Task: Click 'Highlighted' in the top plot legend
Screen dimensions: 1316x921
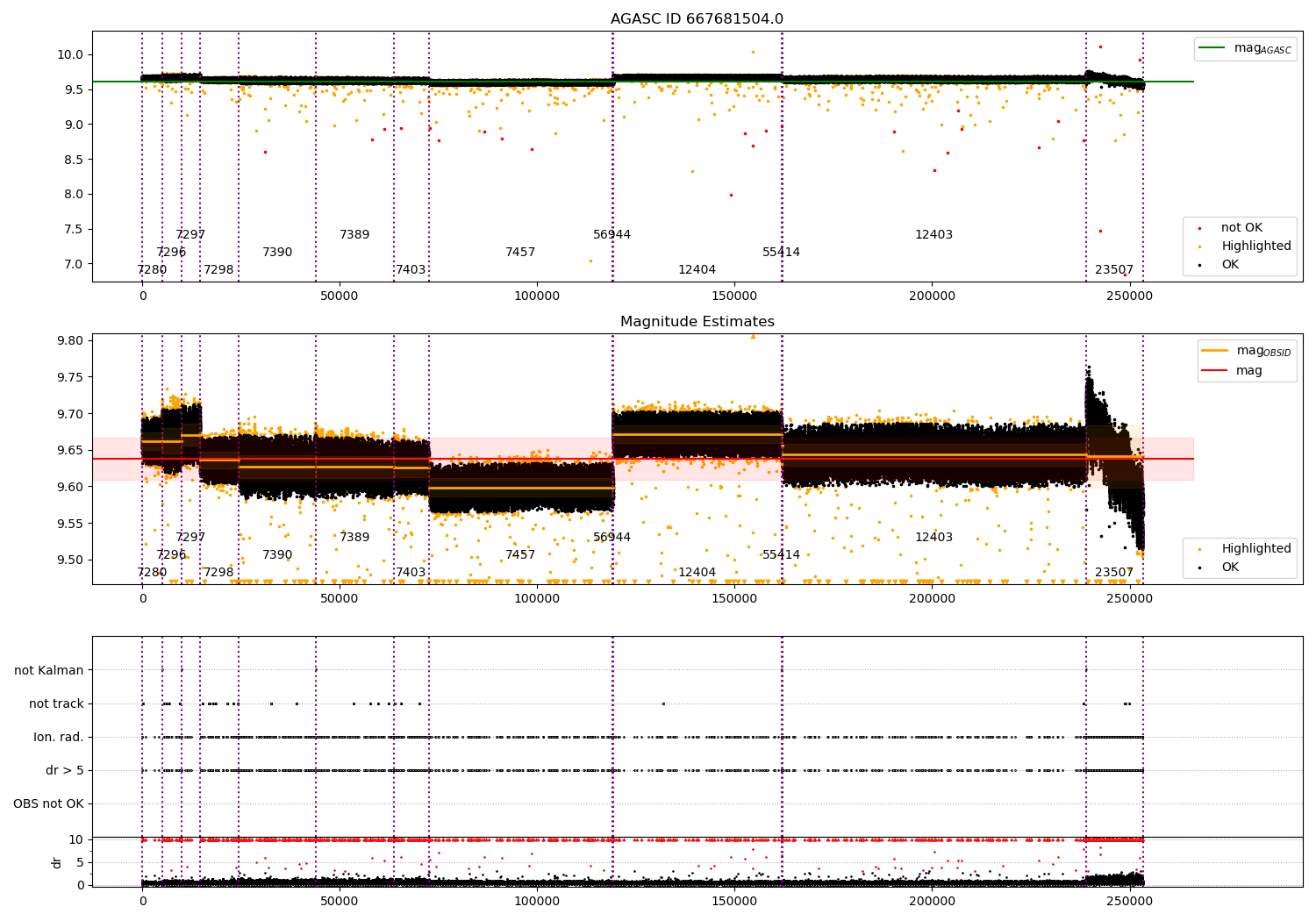Action: pyautogui.click(x=1247, y=246)
